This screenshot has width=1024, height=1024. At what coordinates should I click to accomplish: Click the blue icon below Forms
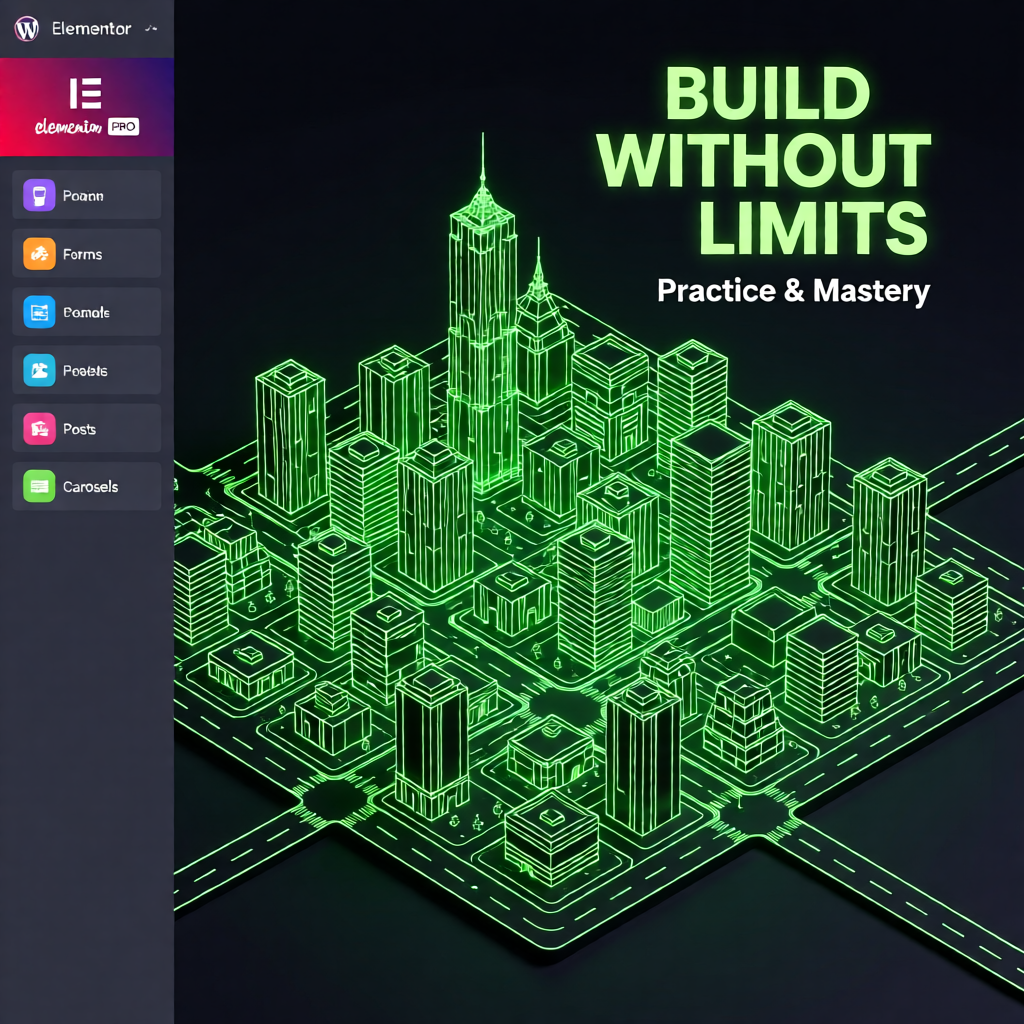39,312
